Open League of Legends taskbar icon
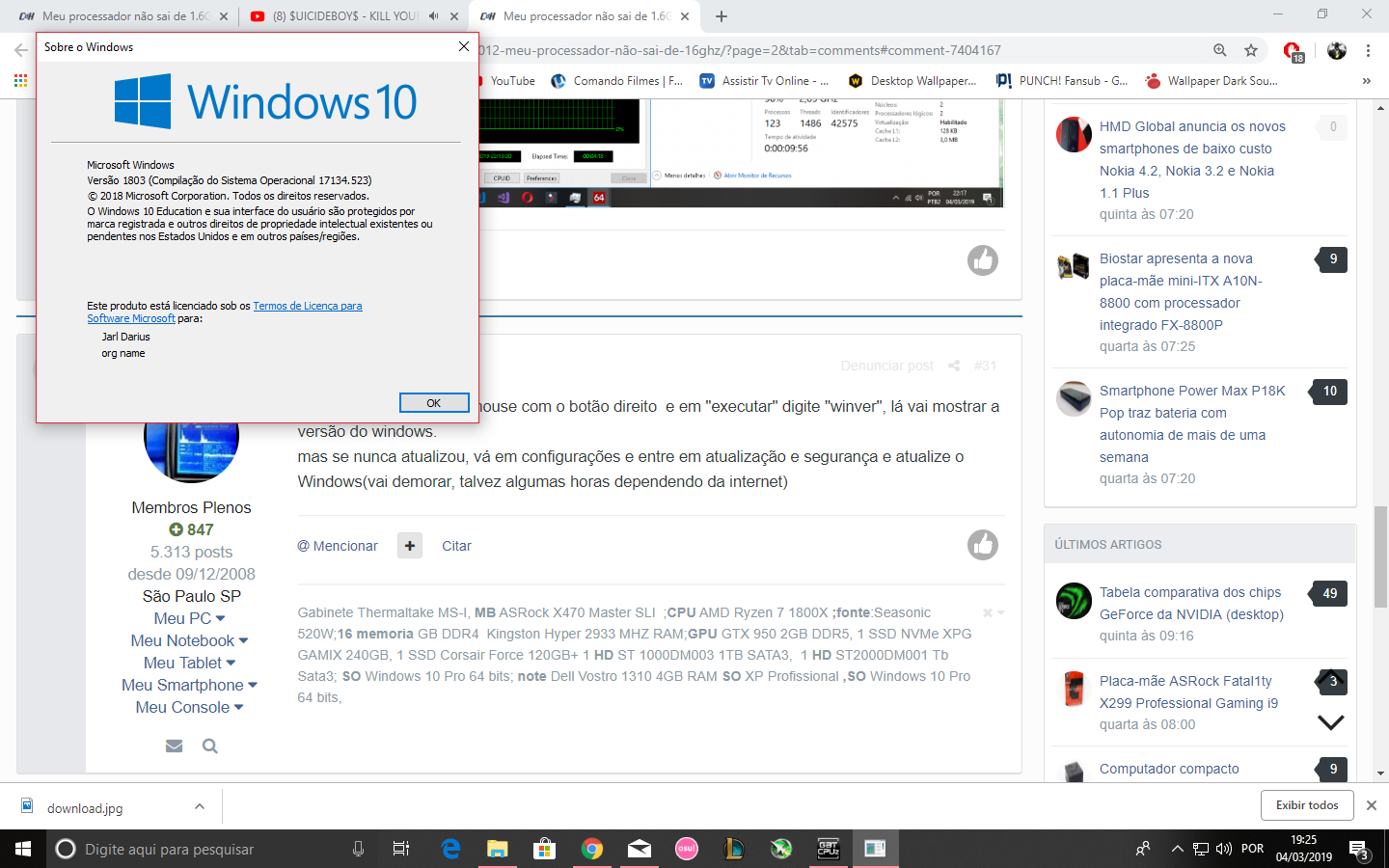Viewport: 1389px width, 868px height. coord(733,849)
